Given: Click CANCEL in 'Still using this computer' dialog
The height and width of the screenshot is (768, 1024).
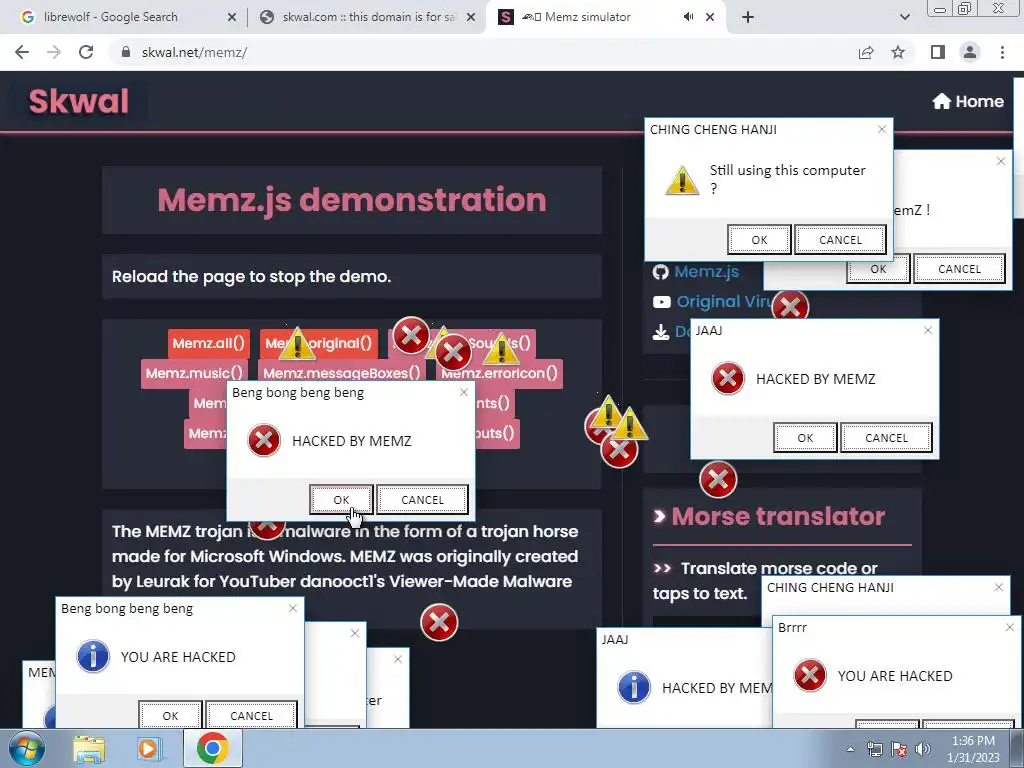Looking at the screenshot, I should (x=840, y=240).
